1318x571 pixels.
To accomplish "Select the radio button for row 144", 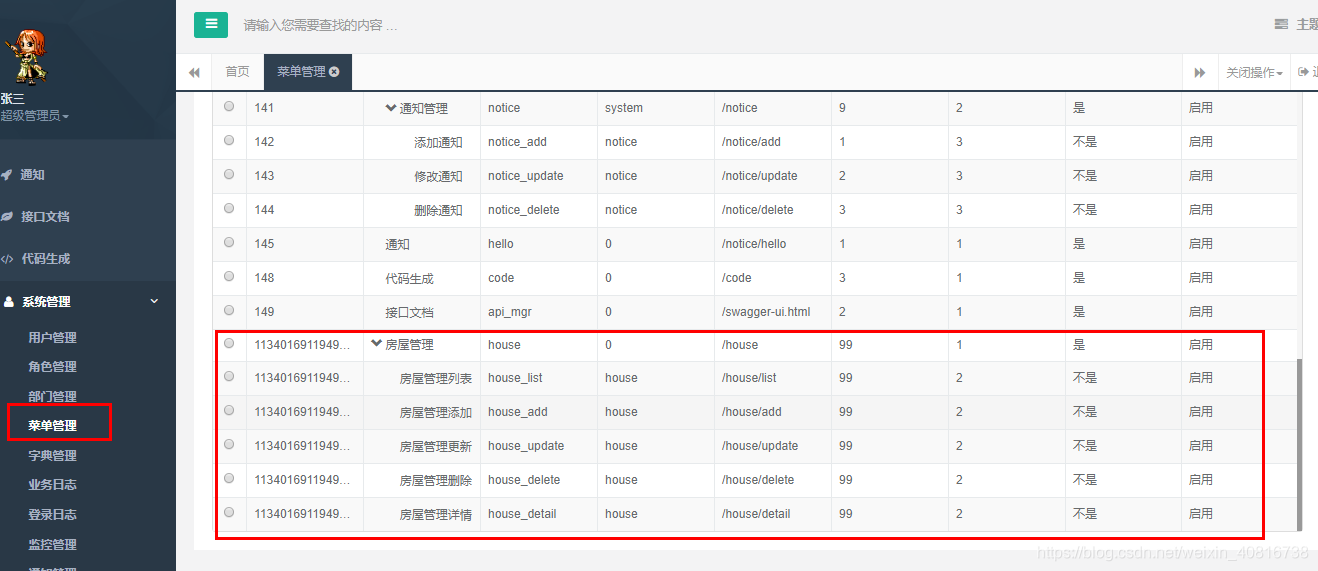I will (229, 208).
